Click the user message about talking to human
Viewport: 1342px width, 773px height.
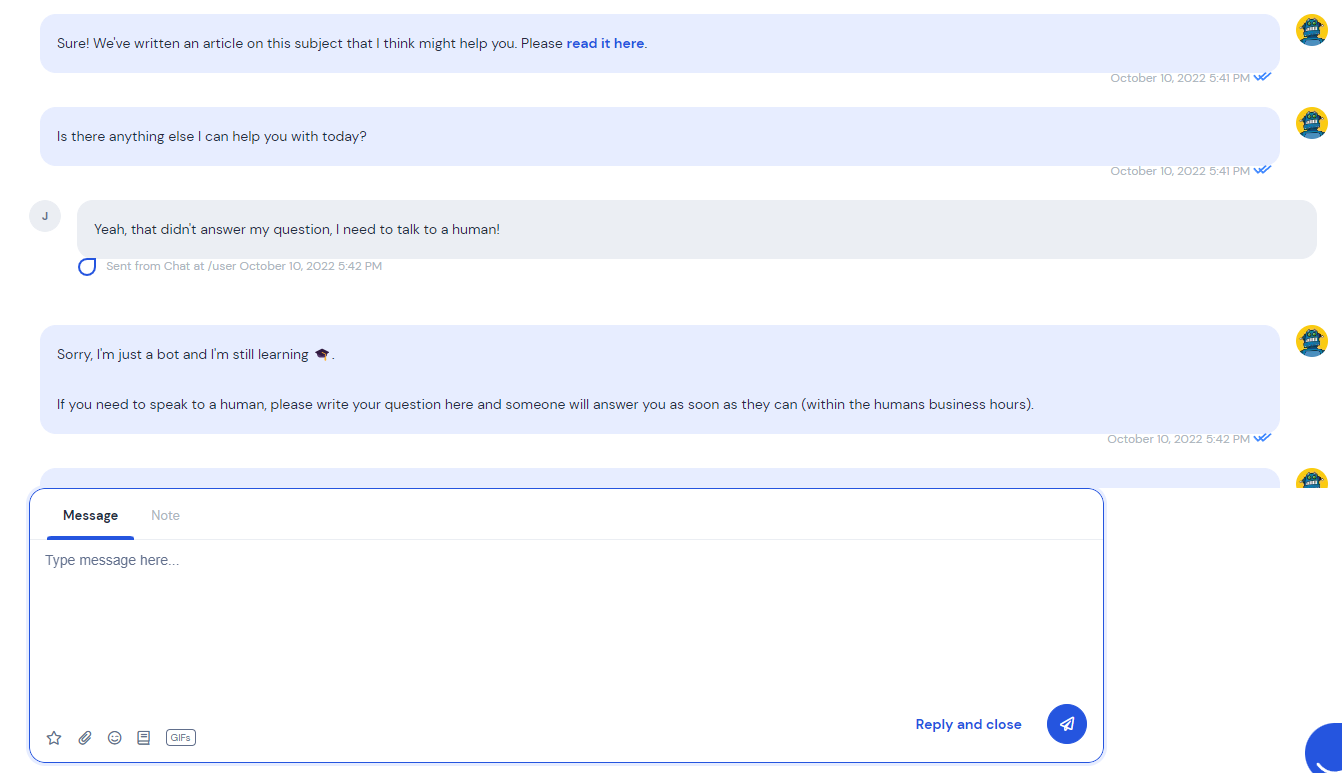(x=696, y=229)
